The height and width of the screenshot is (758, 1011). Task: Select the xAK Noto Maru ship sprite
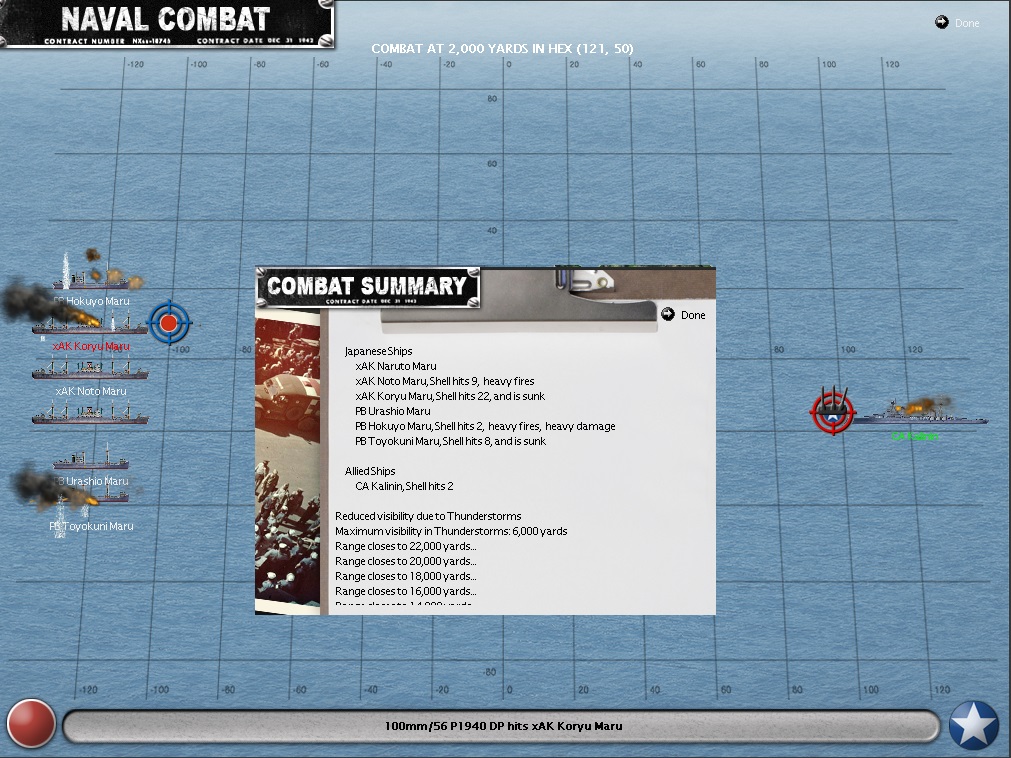pyautogui.click(x=90, y=370)
